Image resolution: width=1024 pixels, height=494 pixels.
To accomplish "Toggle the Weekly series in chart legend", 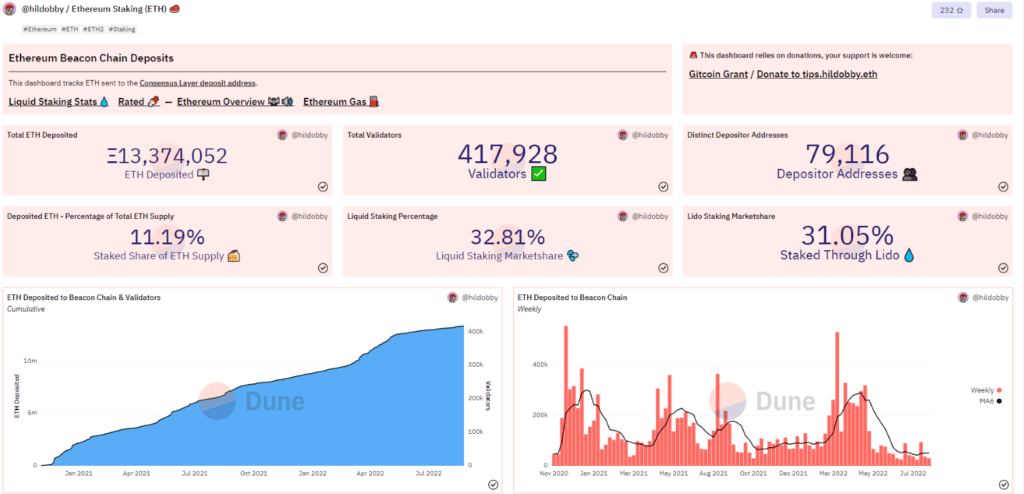I will (x=985, y=391).
